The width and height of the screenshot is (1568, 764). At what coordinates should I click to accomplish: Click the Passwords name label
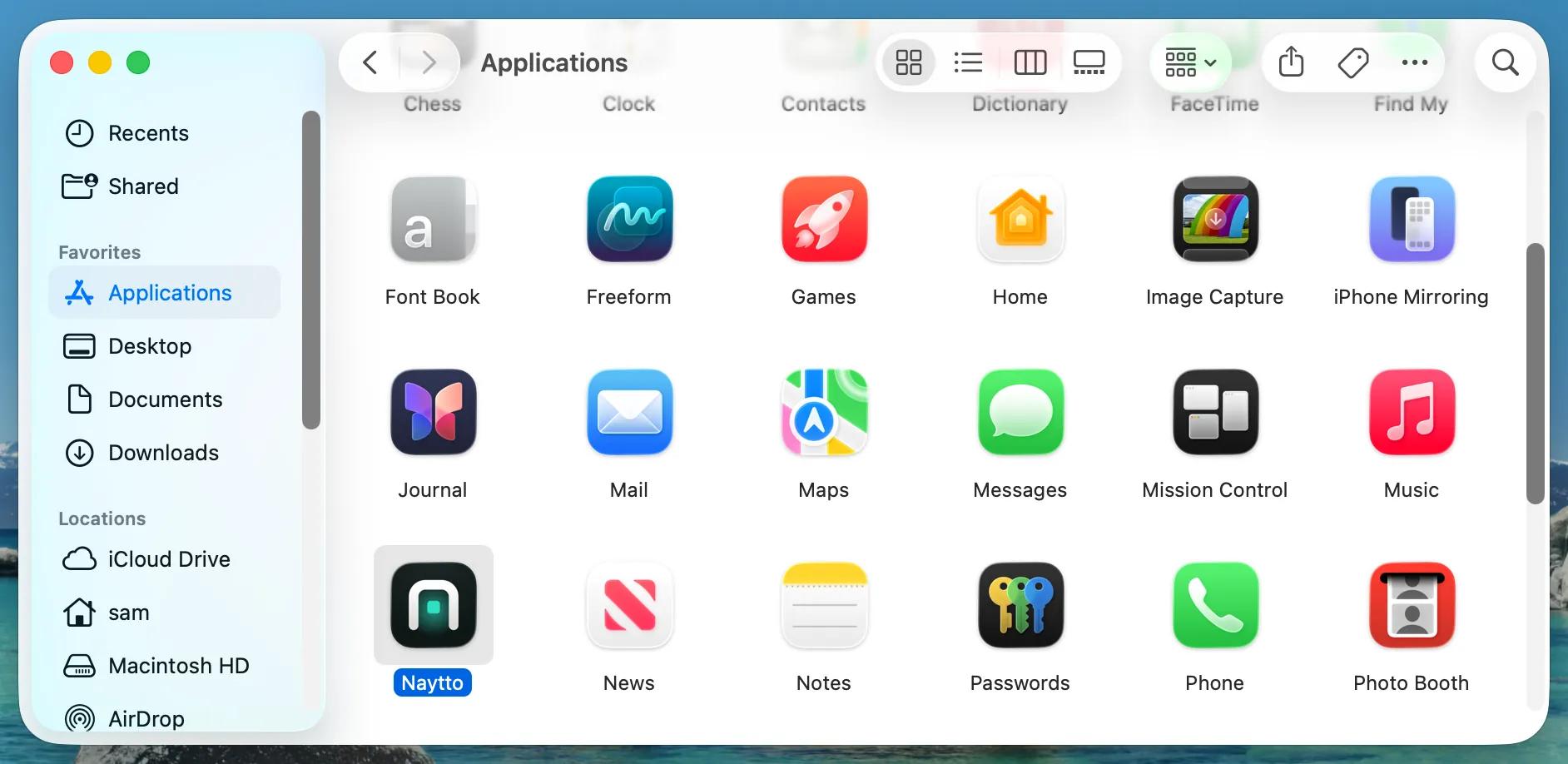pos(1020,683)
